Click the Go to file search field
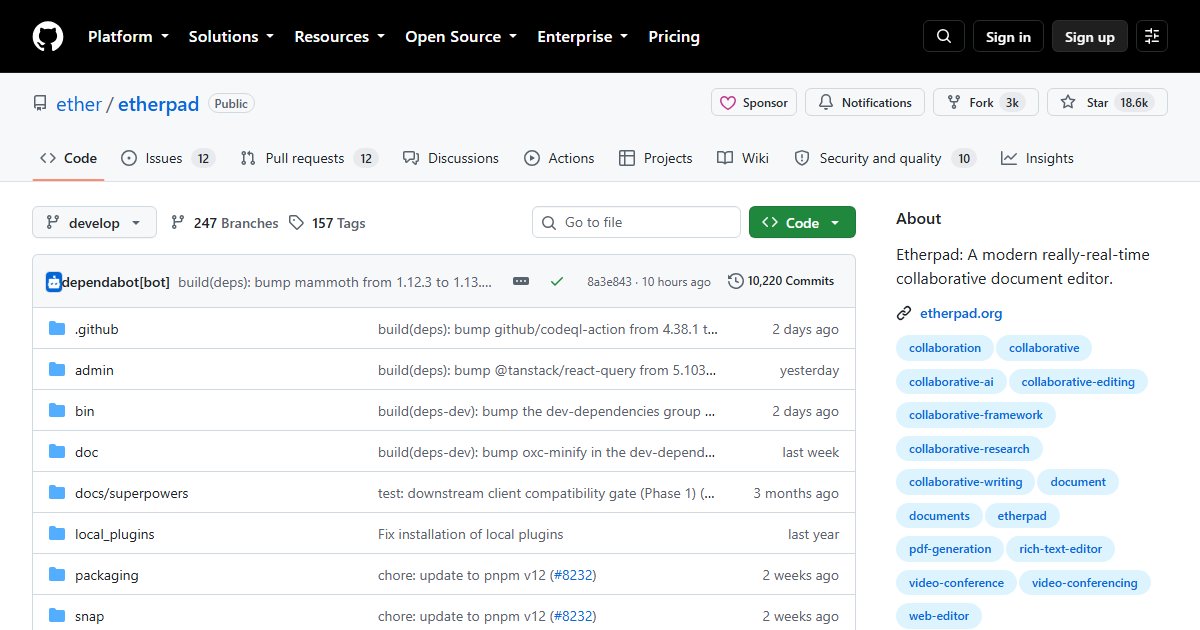This screenshot has width=1200, height=630. point(636,223)
